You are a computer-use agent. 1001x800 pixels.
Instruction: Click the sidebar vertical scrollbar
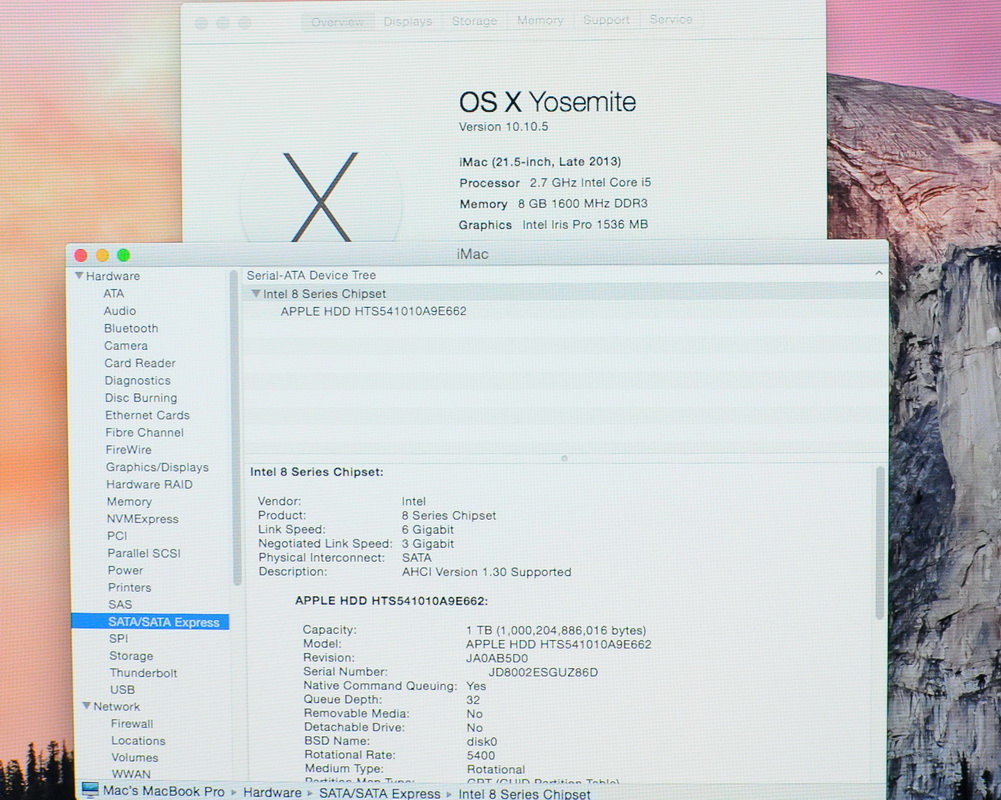pos(237,428)
